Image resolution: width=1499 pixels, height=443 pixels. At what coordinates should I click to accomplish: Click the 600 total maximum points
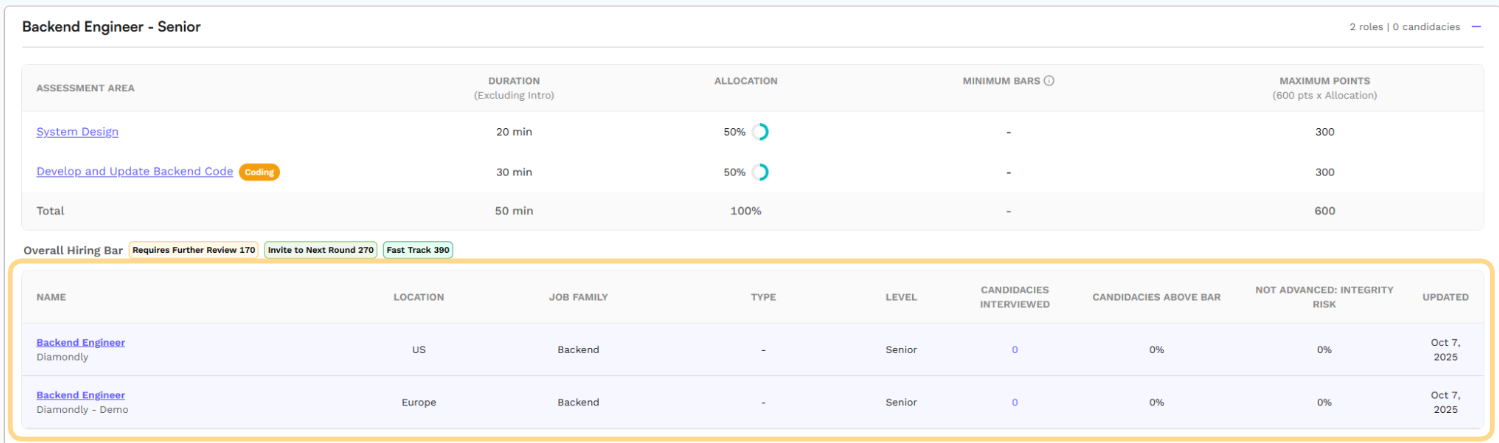(1325, 211)
